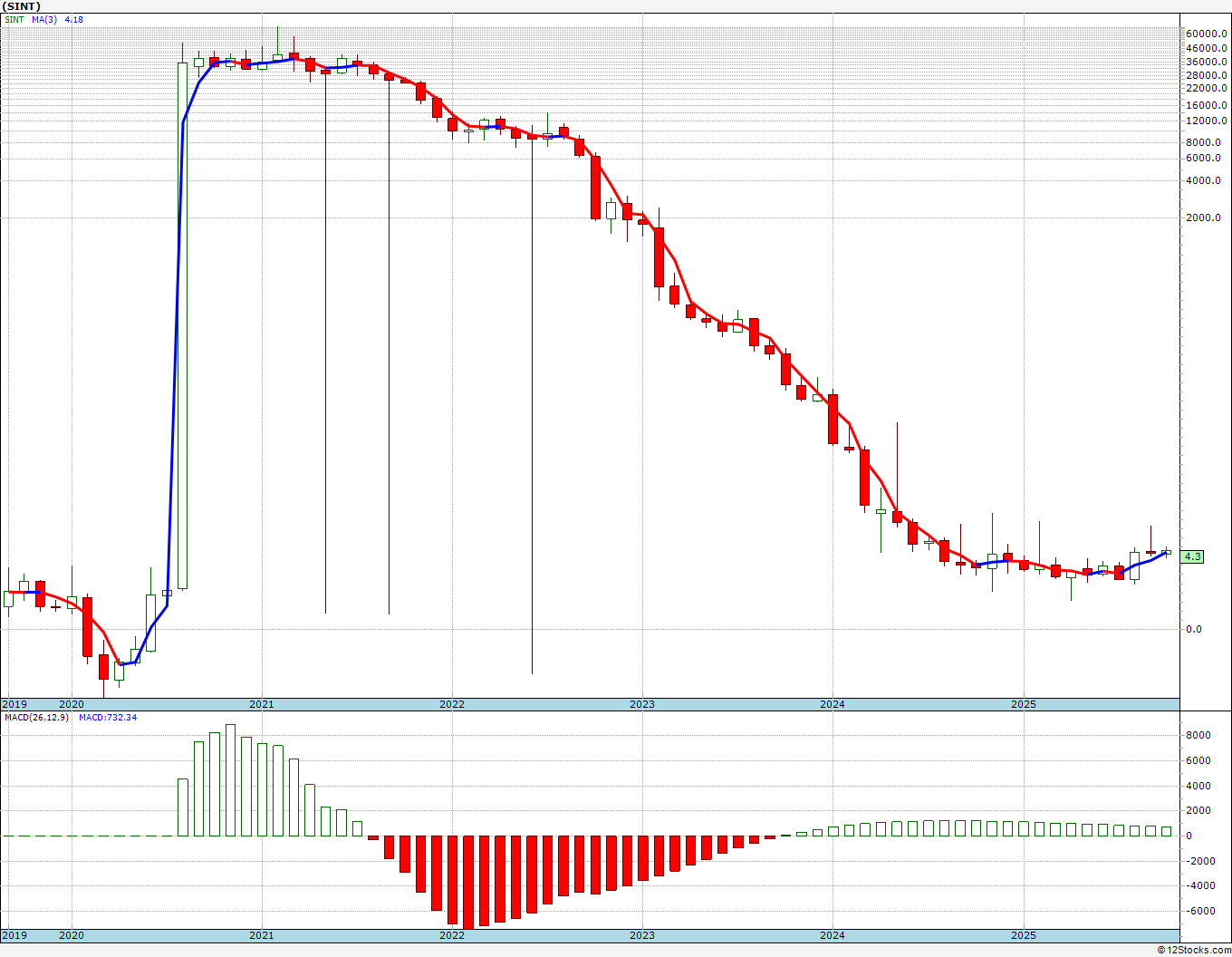
Task: Select 2025 on the price chart time axis
Action: pyautogui.click(x=1024, y=704)
